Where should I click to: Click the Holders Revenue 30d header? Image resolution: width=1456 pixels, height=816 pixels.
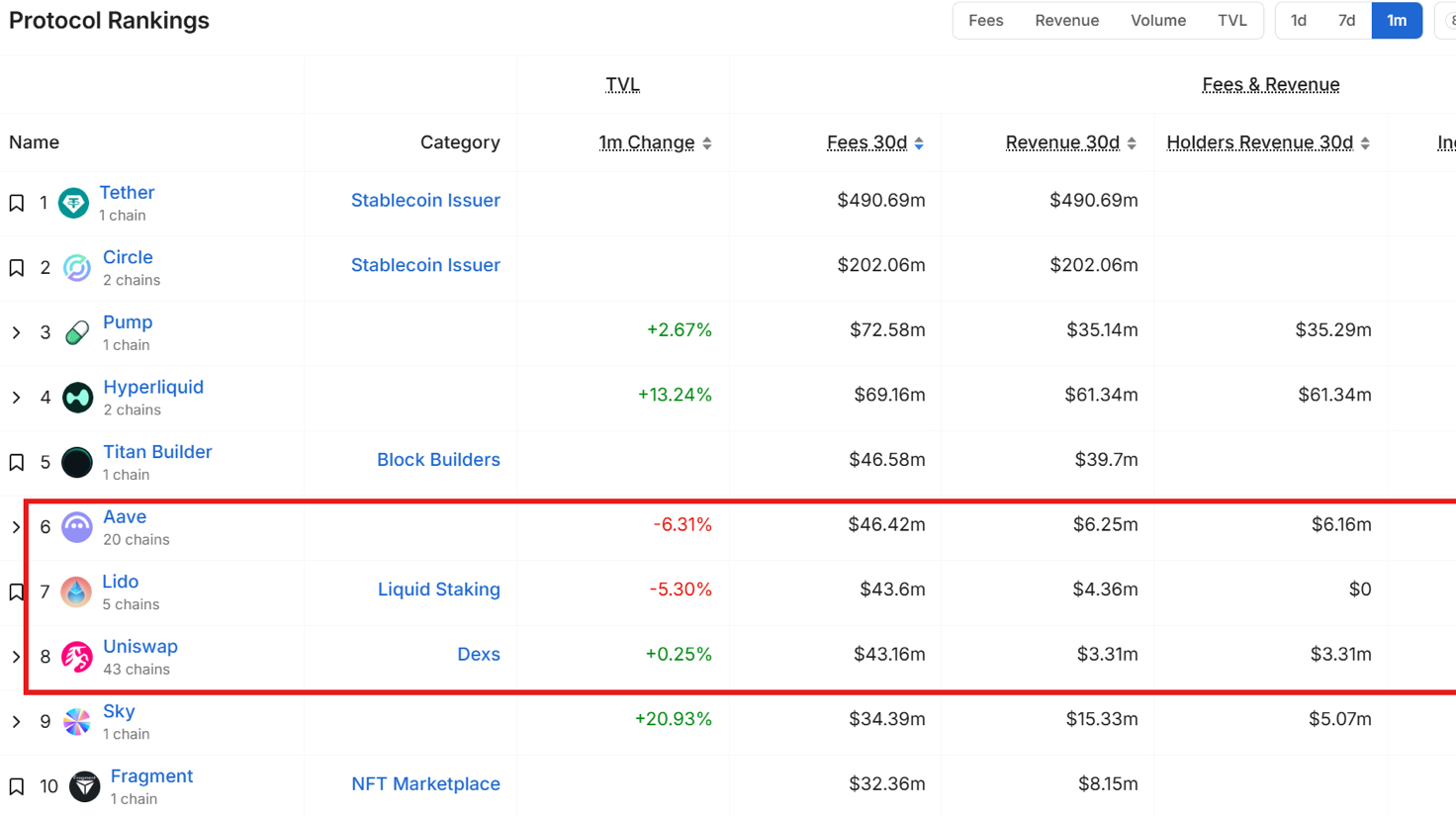pyautogui.click(x=1260, y=142)
